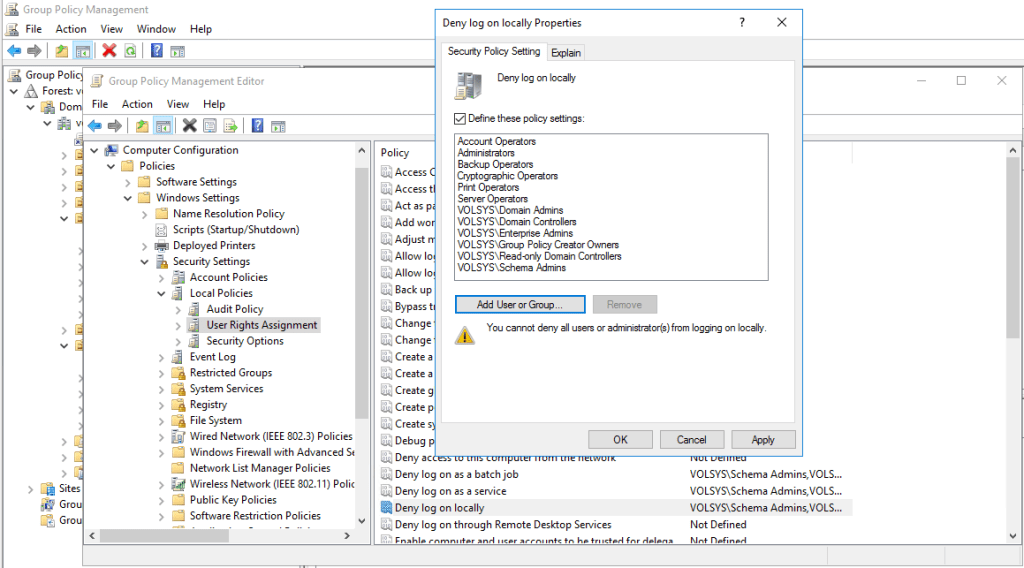Click the Back arrow in Editor toolbar
The width and height of the screenshot is (1024, 568).
pos(94,125)
